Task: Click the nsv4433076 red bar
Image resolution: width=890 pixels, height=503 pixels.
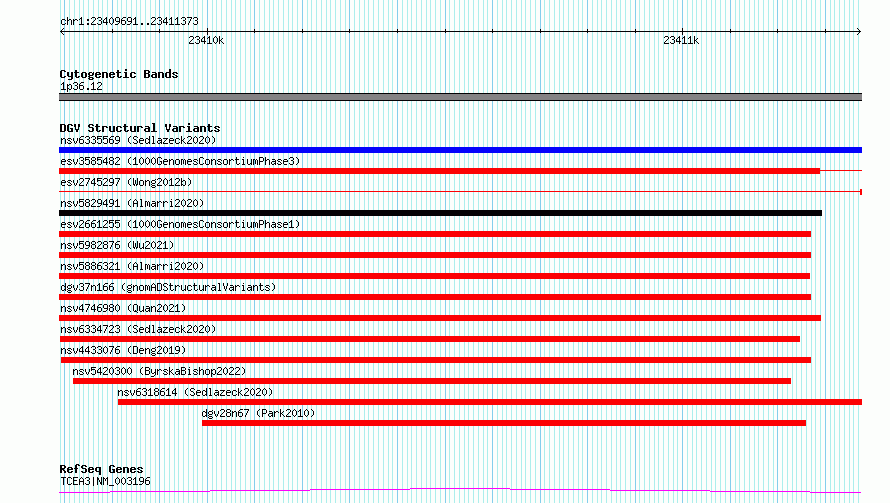Action: (436, 360)
